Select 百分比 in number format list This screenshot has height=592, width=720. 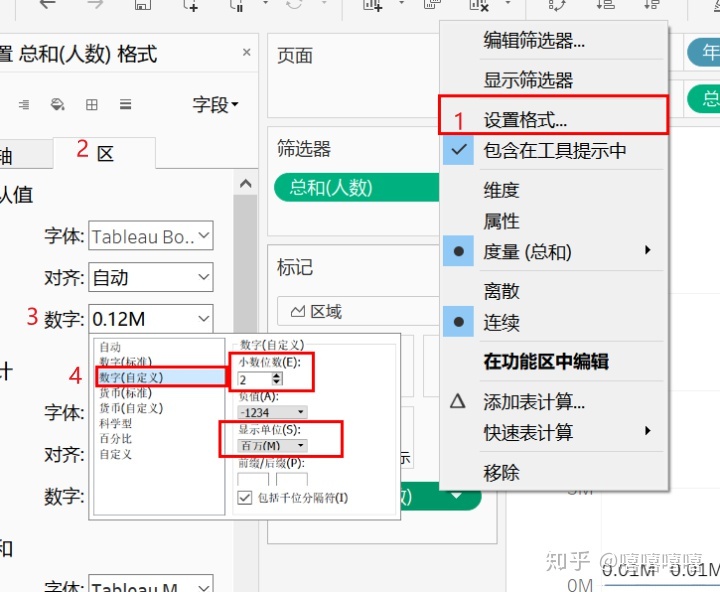pyautogui.click(x=116, y=439)
